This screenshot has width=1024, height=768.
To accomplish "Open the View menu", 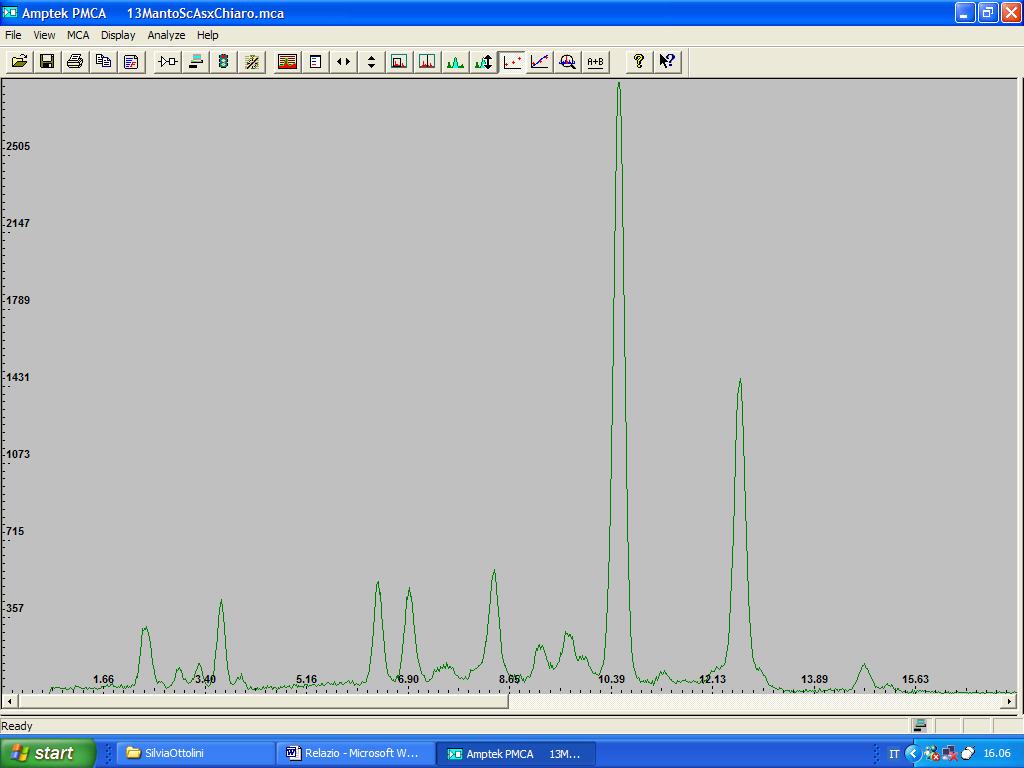I will 44,35.
